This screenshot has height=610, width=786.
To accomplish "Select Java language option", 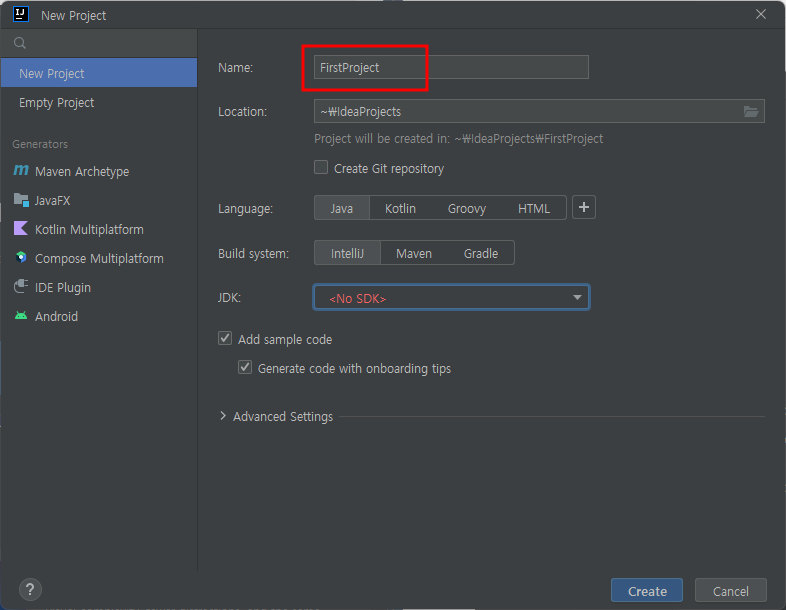I will pos(342,208).
